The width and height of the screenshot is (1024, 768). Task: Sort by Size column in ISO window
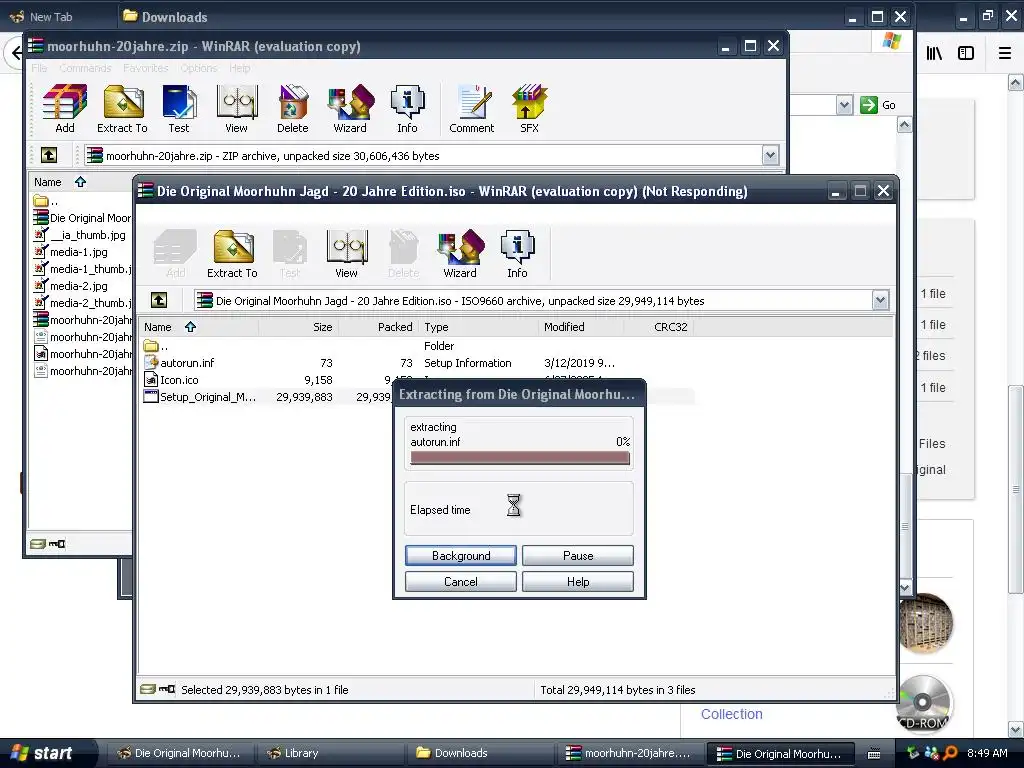[298, 327]
